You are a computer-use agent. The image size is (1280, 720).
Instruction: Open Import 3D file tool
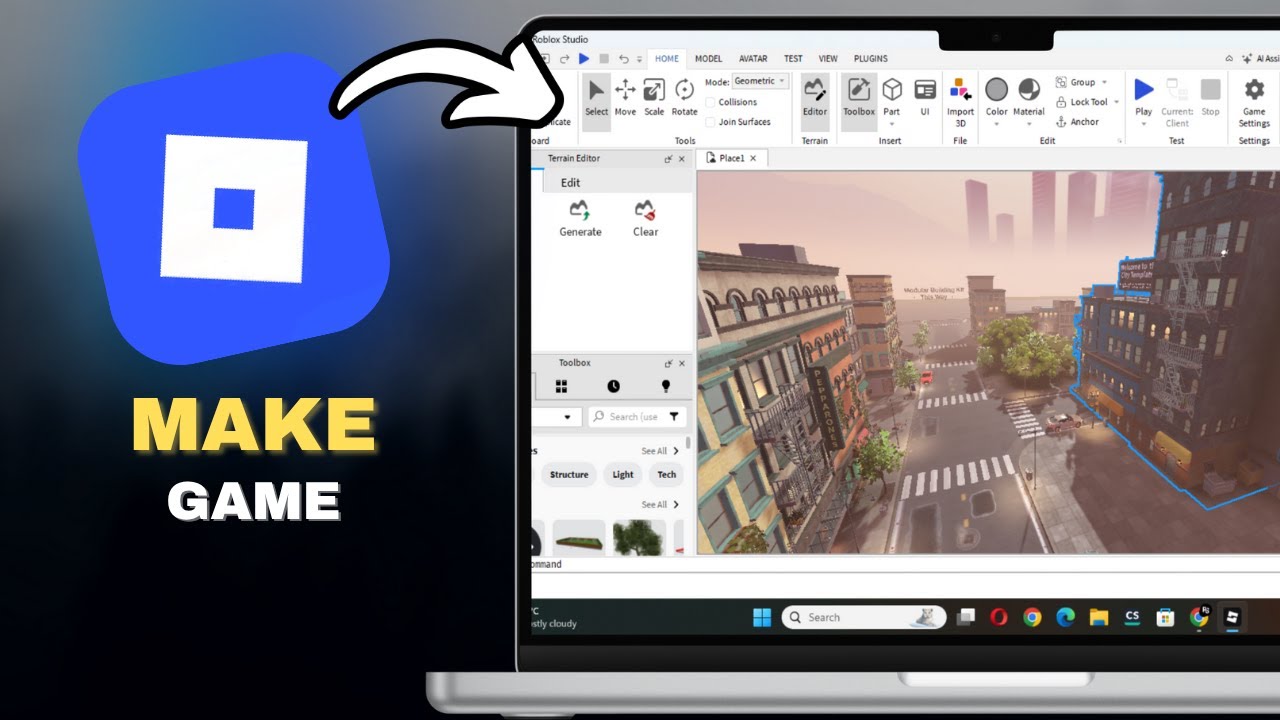tap(960, 102)
